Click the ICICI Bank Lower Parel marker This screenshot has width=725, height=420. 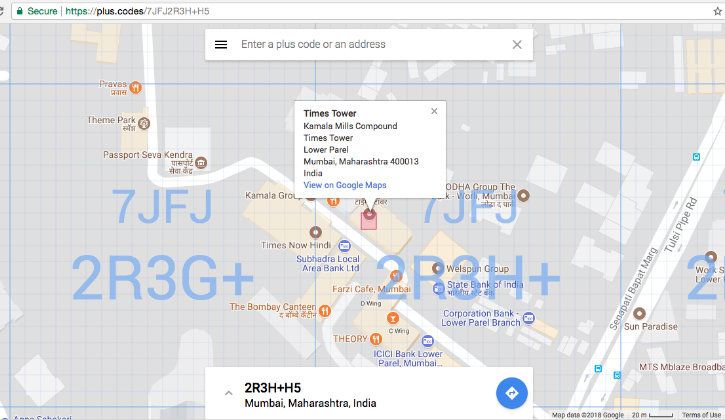coord(428,341)
